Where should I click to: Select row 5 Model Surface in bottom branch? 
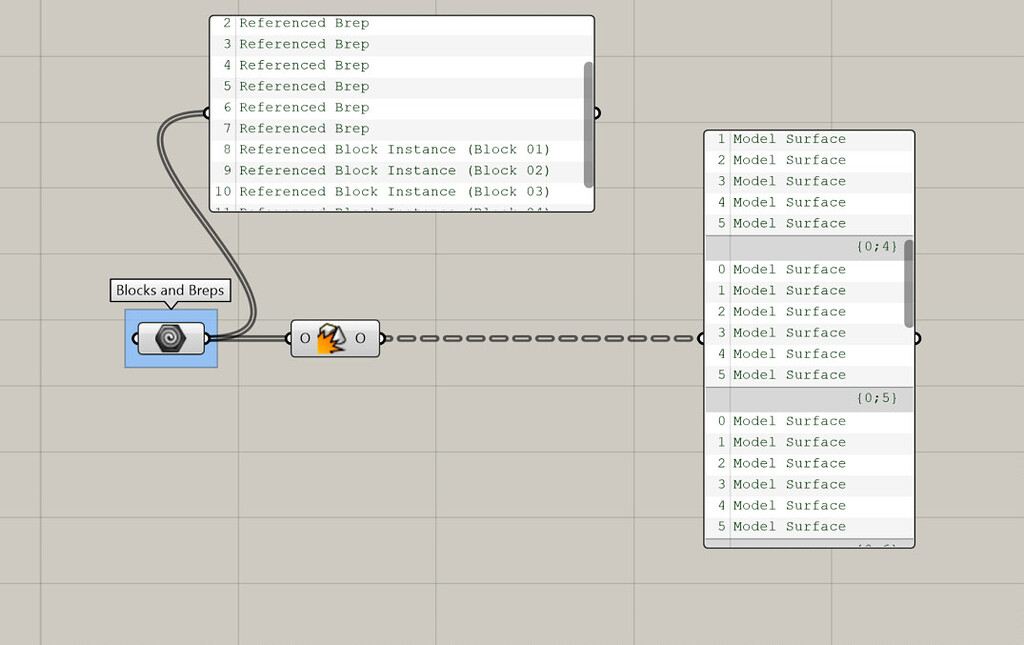(790, 526)
